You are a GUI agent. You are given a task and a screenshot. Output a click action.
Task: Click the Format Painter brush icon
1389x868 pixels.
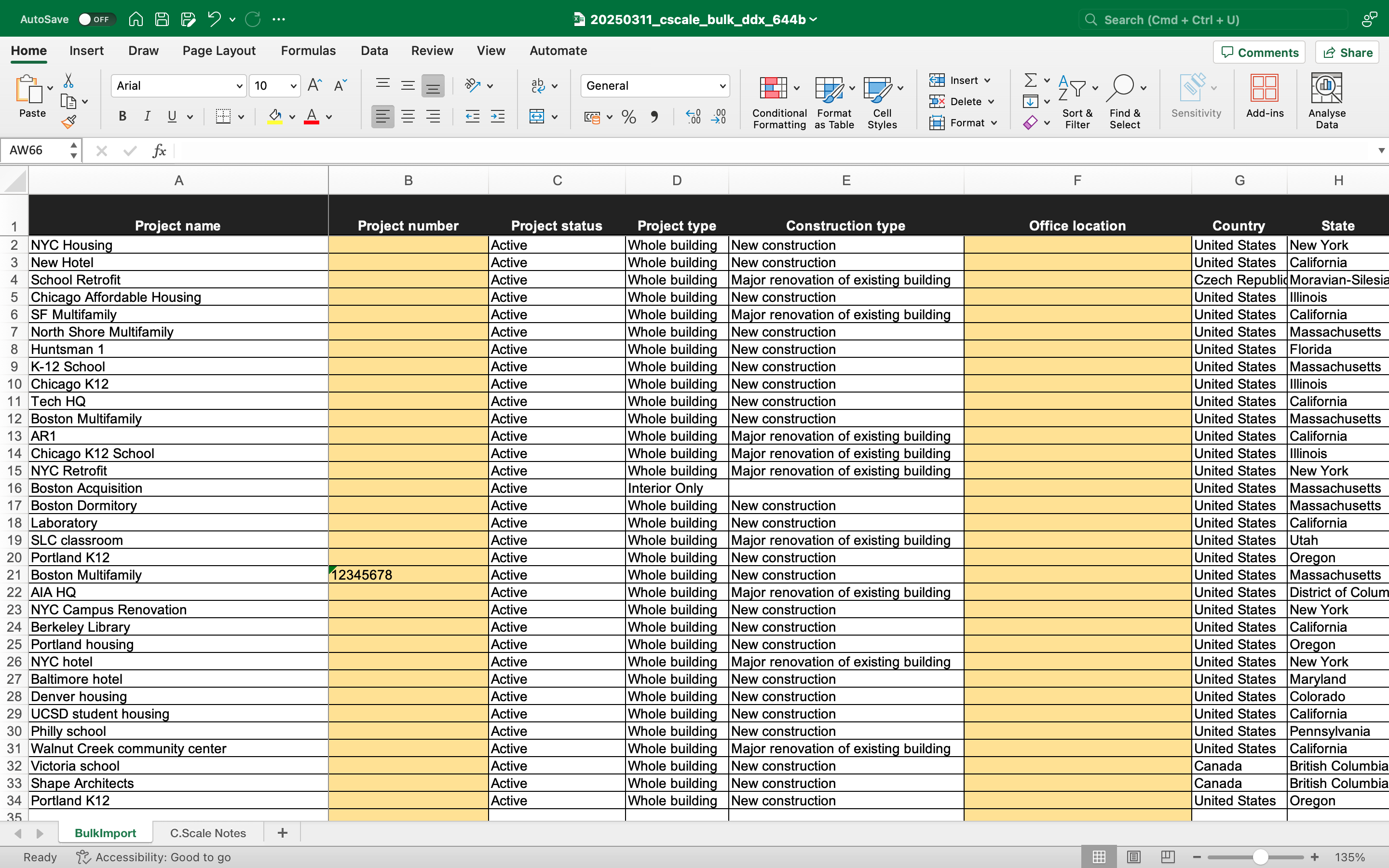click(68, 122)
